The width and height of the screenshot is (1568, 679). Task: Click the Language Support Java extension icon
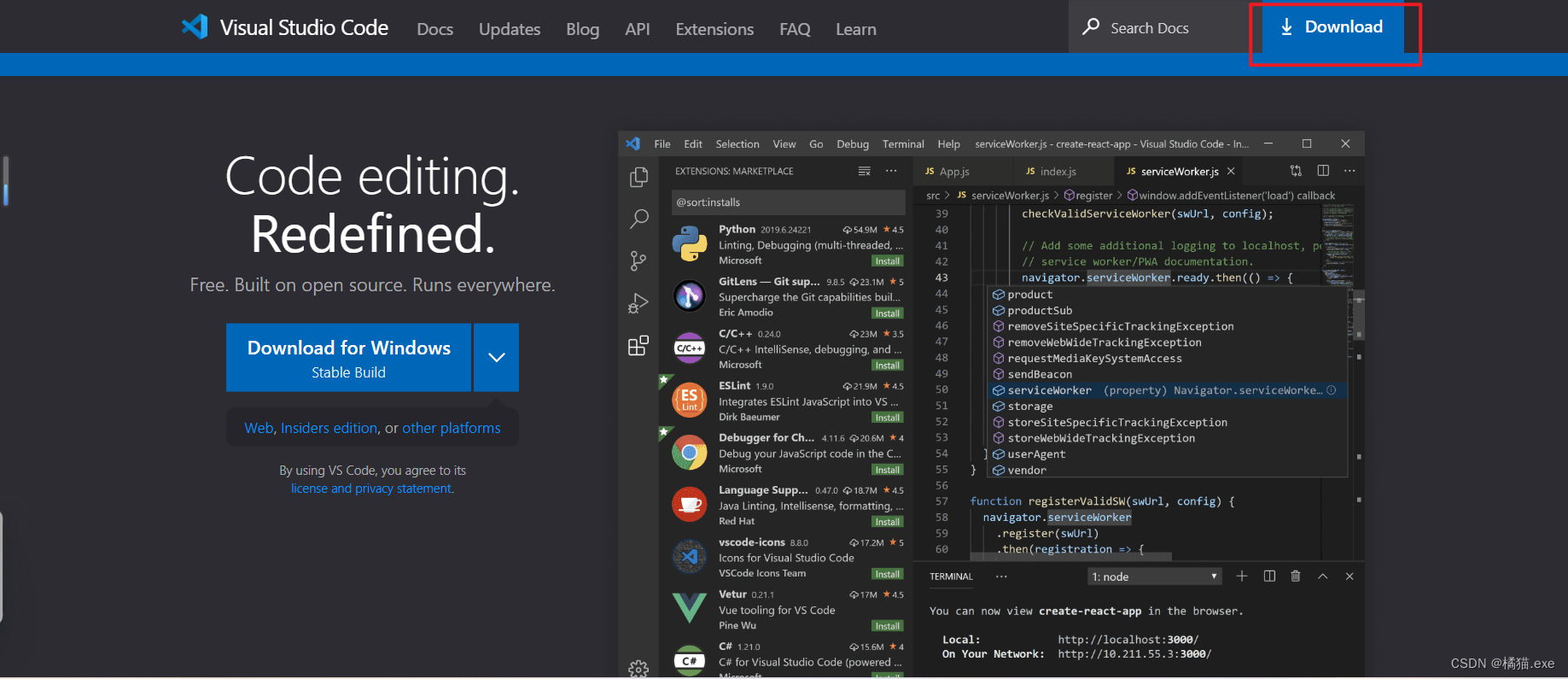point(690,505)
